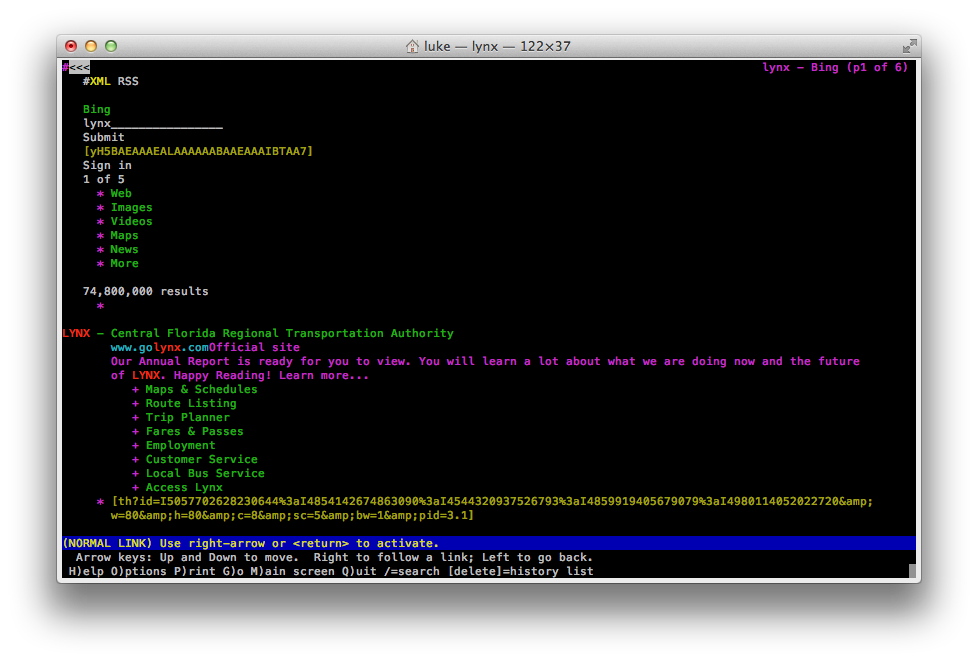Select the Customer Service link
The height and width of the screenshot is (662, 978).
point(201,460)
